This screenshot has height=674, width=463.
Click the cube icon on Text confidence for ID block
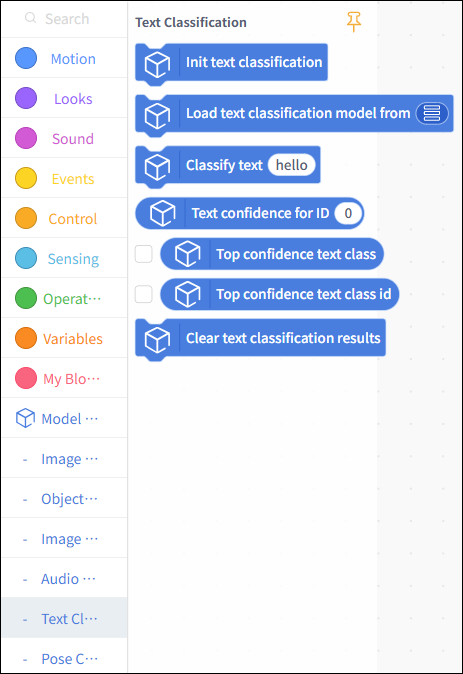(163, 213)
